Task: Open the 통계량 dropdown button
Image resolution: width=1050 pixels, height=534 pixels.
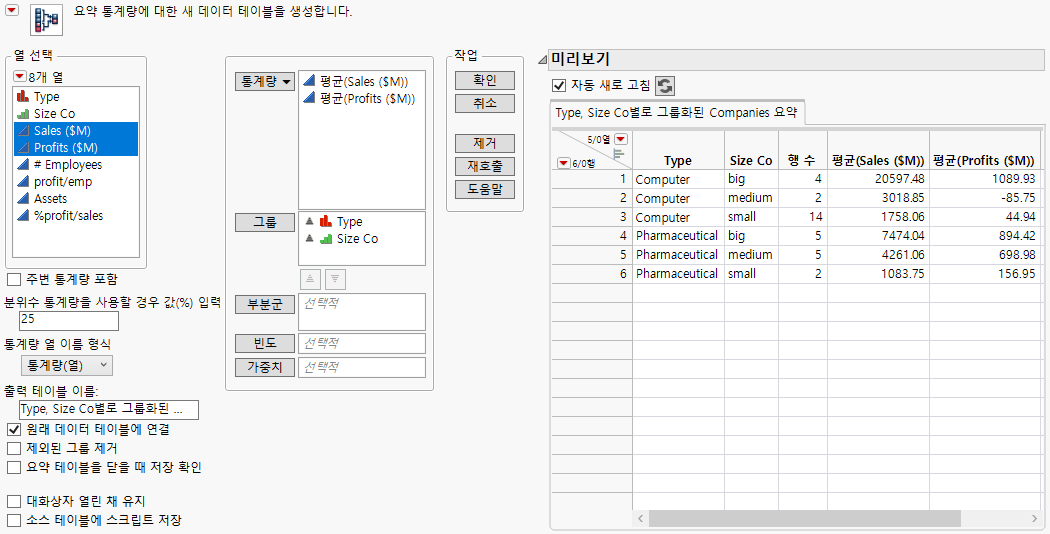Action: [265, 82]
